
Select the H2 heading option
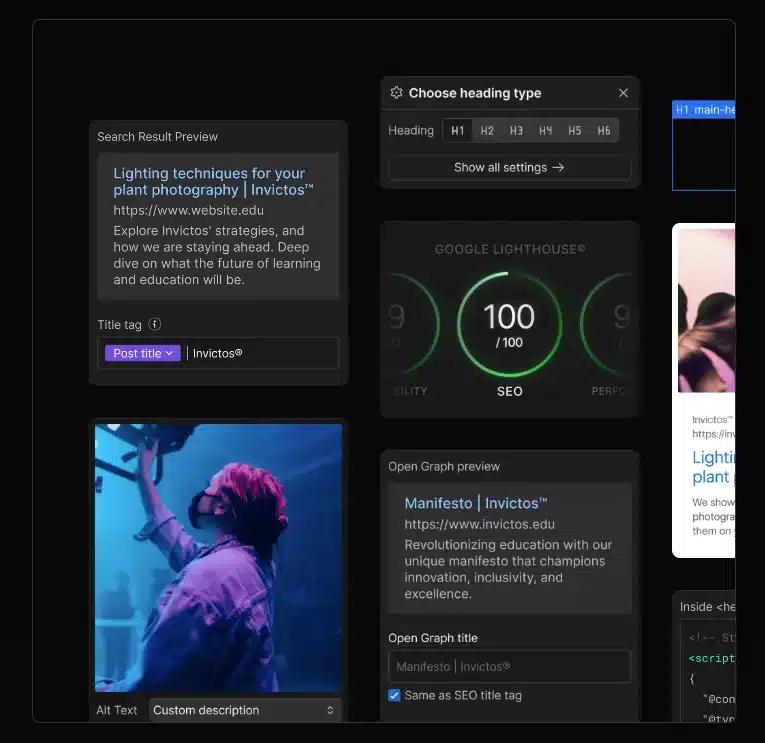487,130
